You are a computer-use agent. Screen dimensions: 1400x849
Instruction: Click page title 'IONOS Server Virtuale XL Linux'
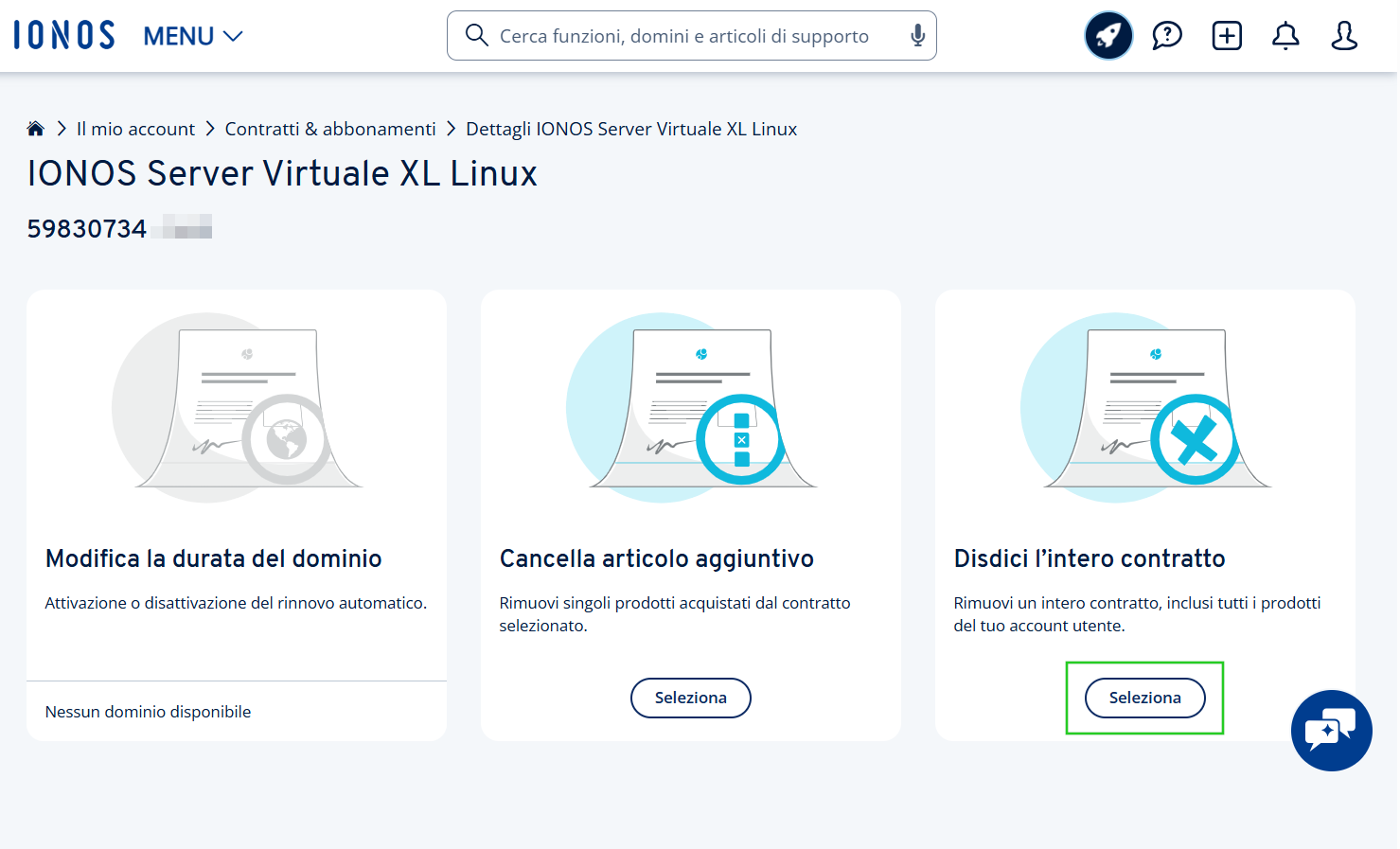(282, 174)
